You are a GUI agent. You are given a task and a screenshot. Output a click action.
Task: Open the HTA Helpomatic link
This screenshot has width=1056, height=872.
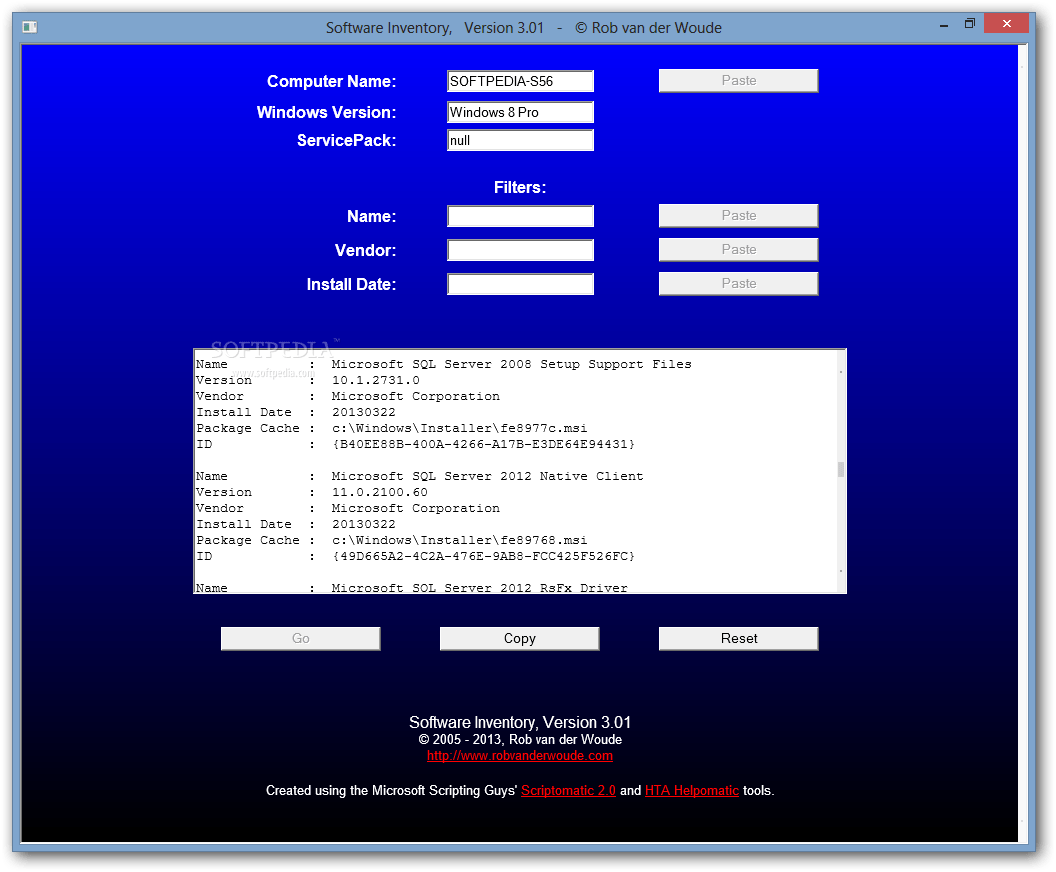click(692, 791)
